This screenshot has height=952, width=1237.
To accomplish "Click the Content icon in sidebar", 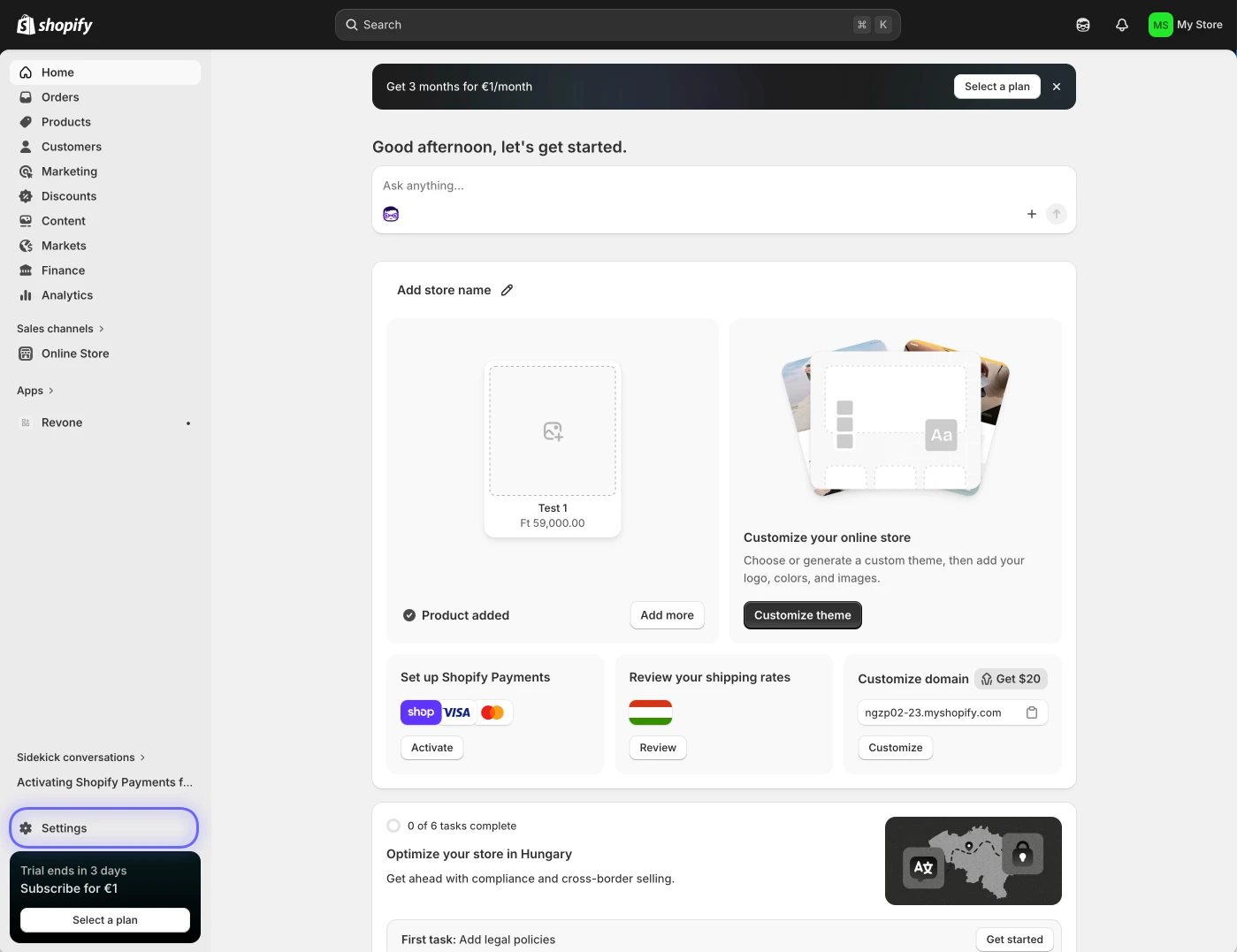I will [26, 221].
